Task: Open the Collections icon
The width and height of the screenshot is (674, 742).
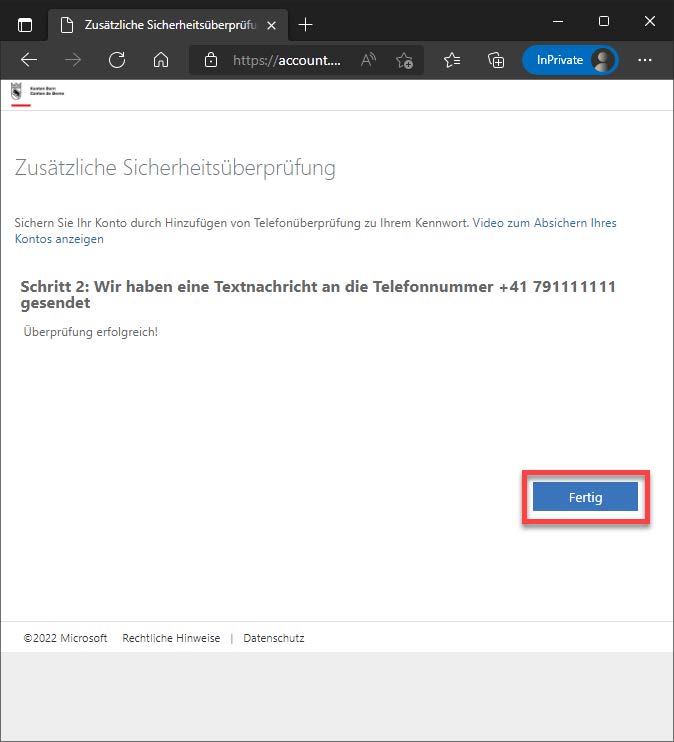Action: pyautogui.click(x=495, y=60)
